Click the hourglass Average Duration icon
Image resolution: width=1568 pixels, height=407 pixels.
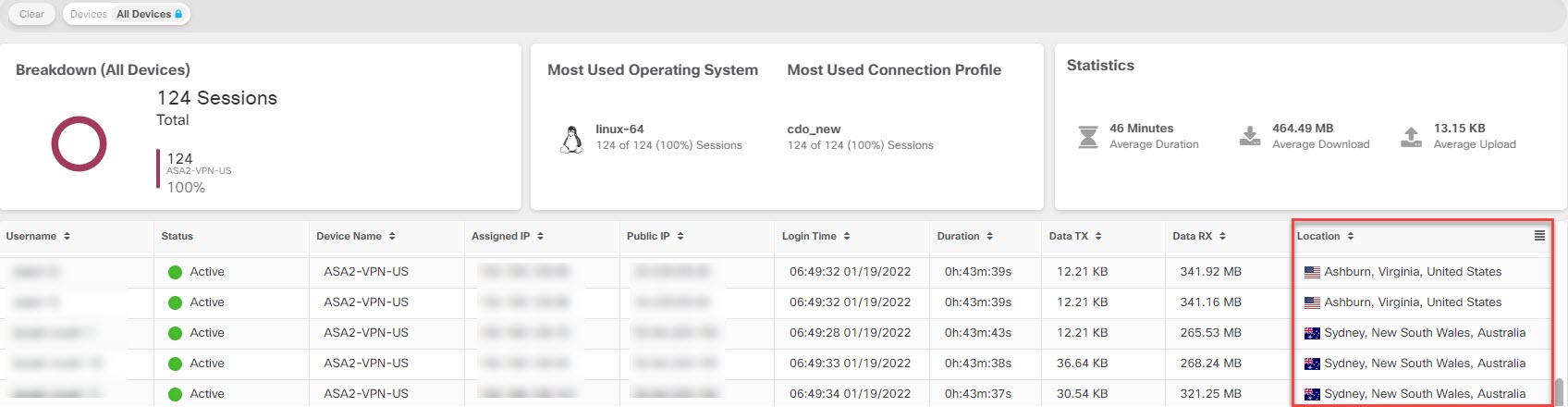point(1088,137)
